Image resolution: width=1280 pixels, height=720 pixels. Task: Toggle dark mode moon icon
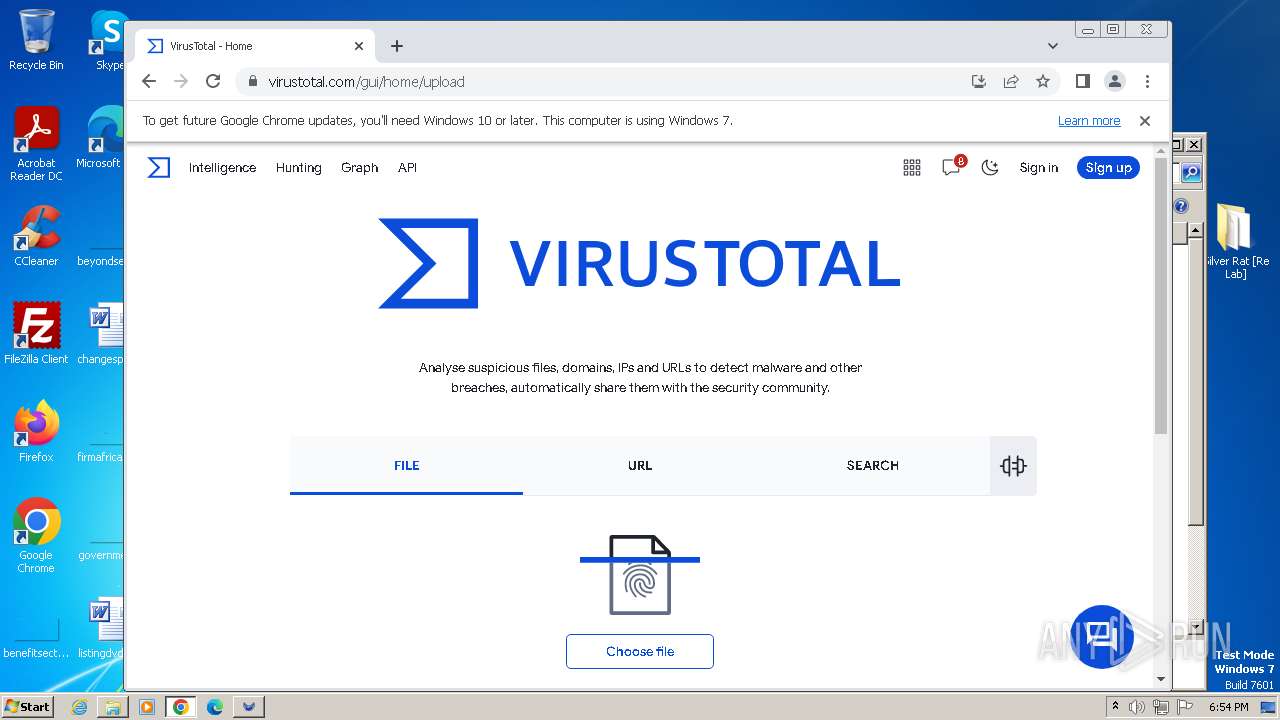pyautogui.click(x=990, y=168)
